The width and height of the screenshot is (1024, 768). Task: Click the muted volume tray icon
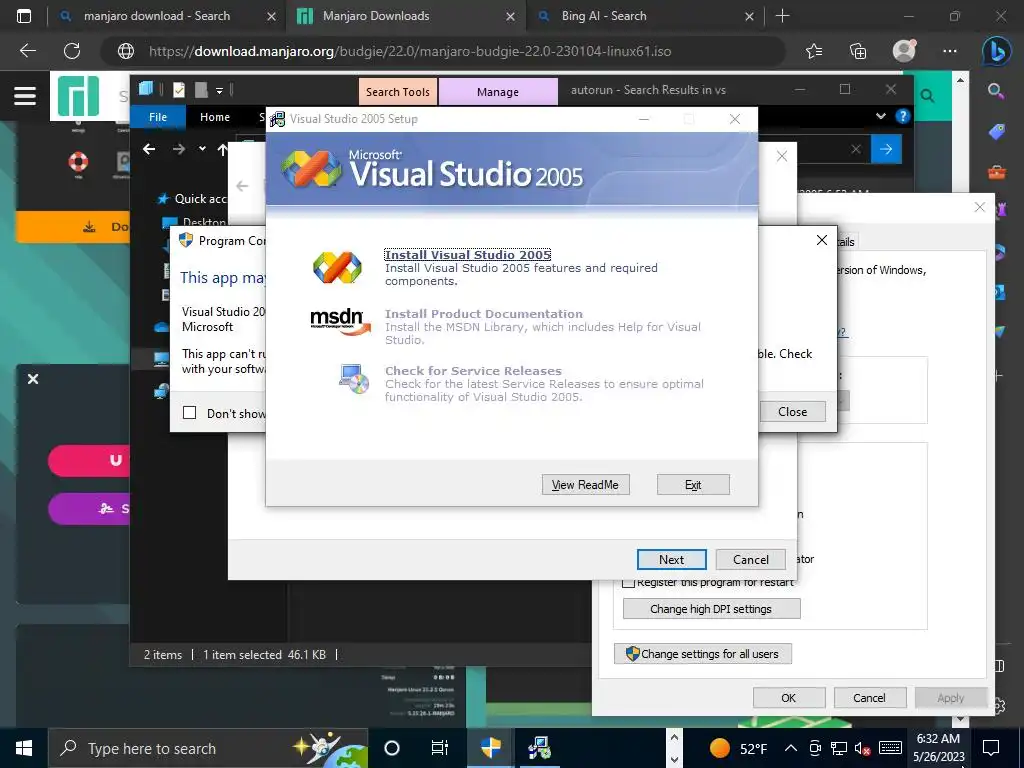pyautogui.click(x=863, y=748)
